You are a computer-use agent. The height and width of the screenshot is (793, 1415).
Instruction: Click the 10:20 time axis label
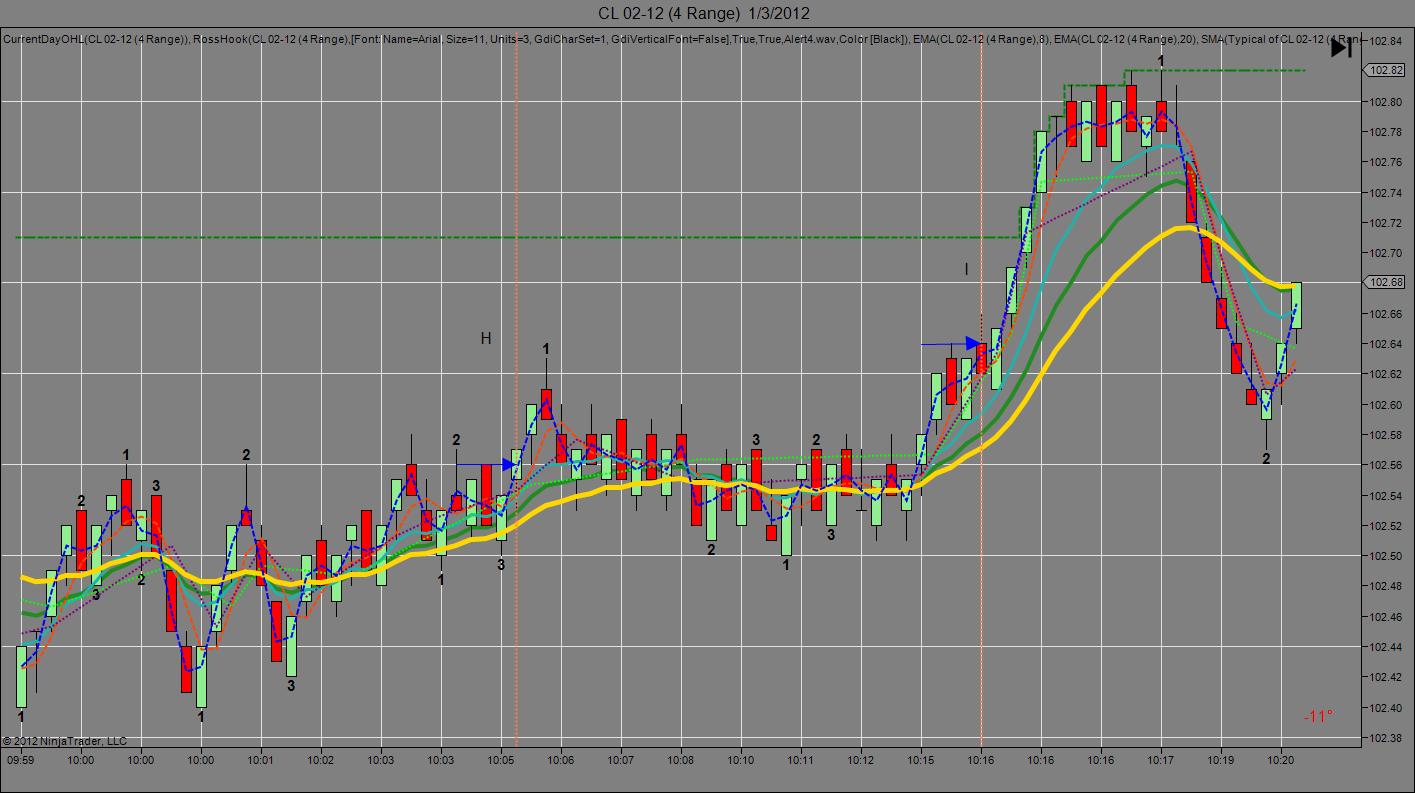click(x=1281, y=760)
